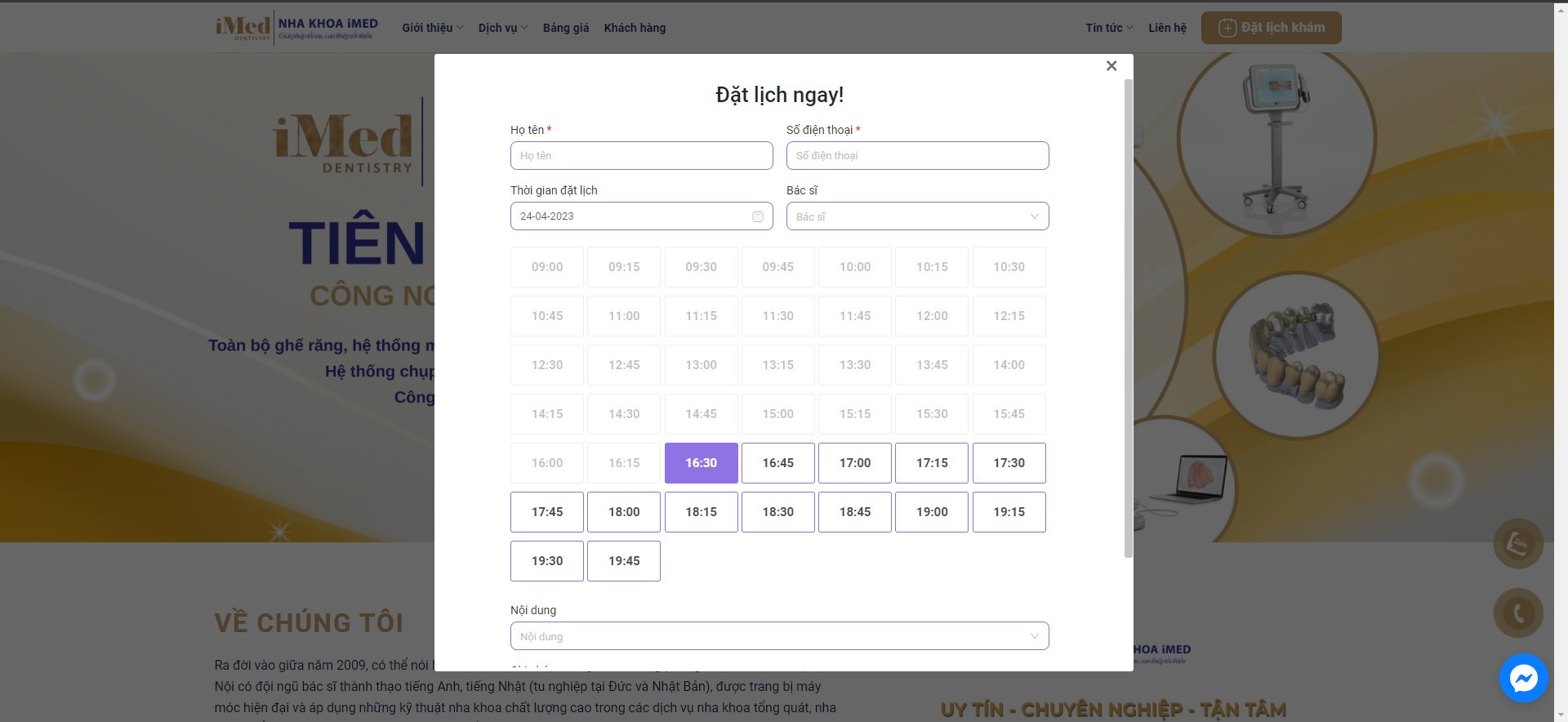Open the Nội dung dropdown
1568x722 pixels.
[x=779, y=636]
